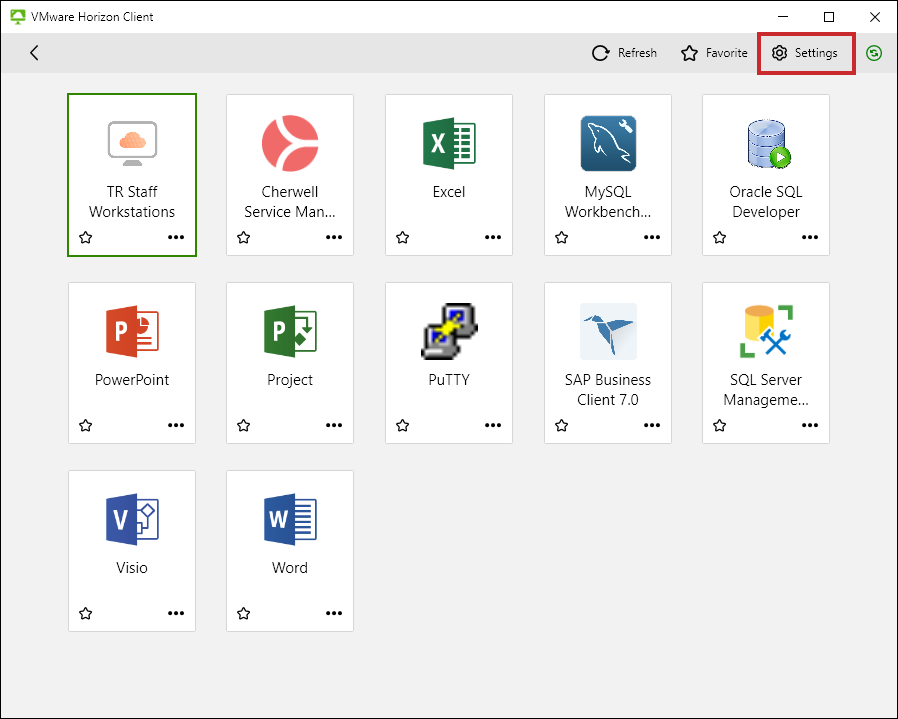This screenshot has width=898, height=719.
Task: Star the Project app as favorite
Action: pyautogui.click(x=244, y=425)
